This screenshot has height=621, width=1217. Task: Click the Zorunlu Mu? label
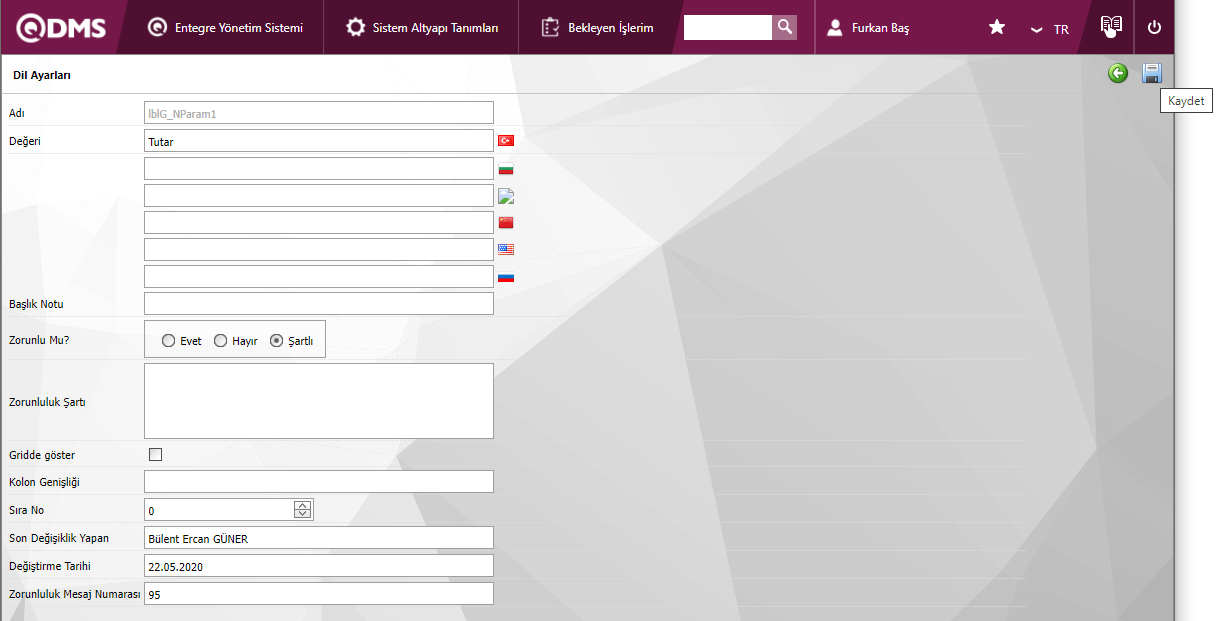(39, 340)
